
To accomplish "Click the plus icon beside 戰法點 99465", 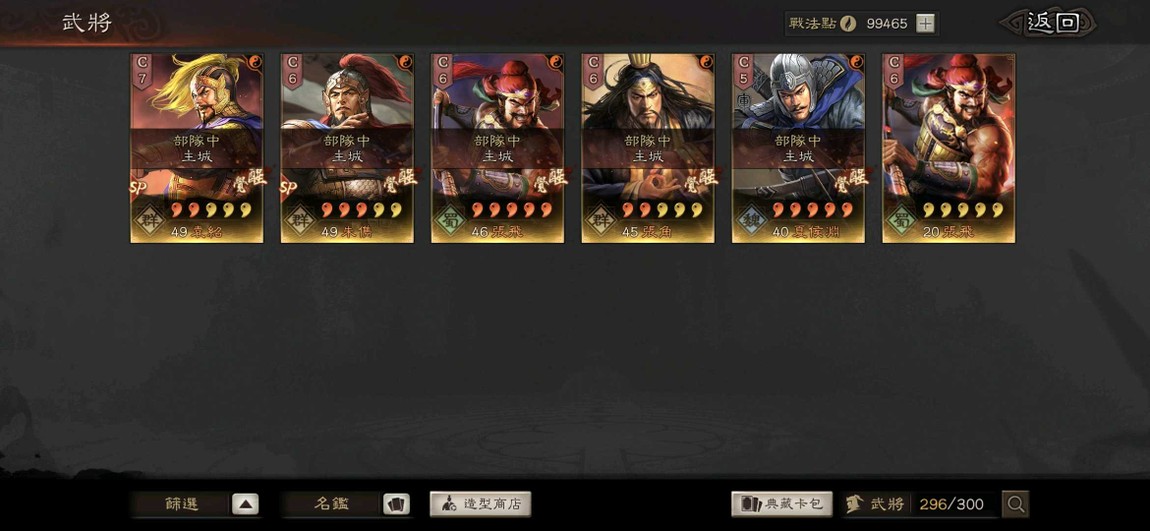I will [926, 23].
